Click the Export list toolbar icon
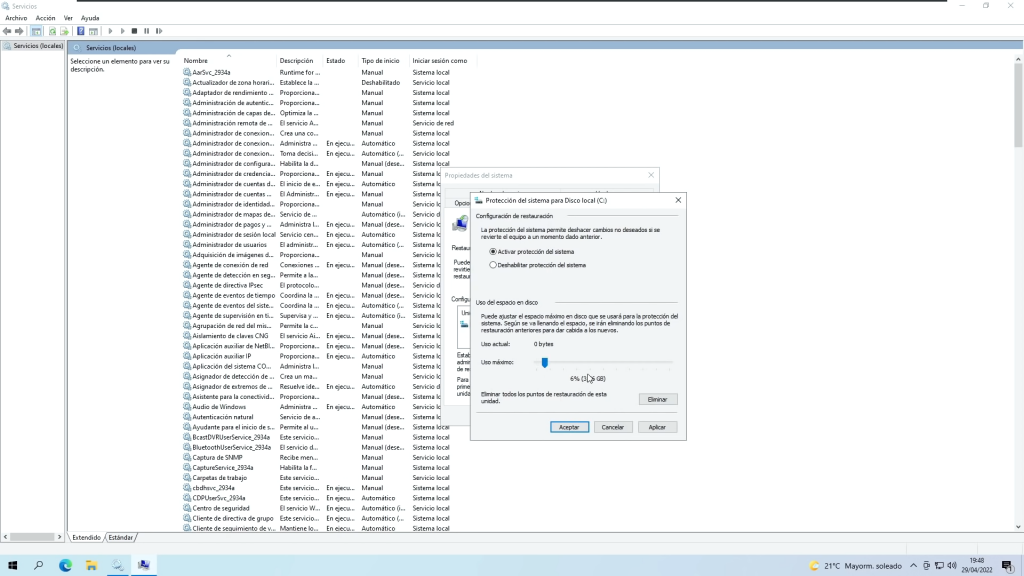This screenshot has width=1024, height=576. [64, 31]
